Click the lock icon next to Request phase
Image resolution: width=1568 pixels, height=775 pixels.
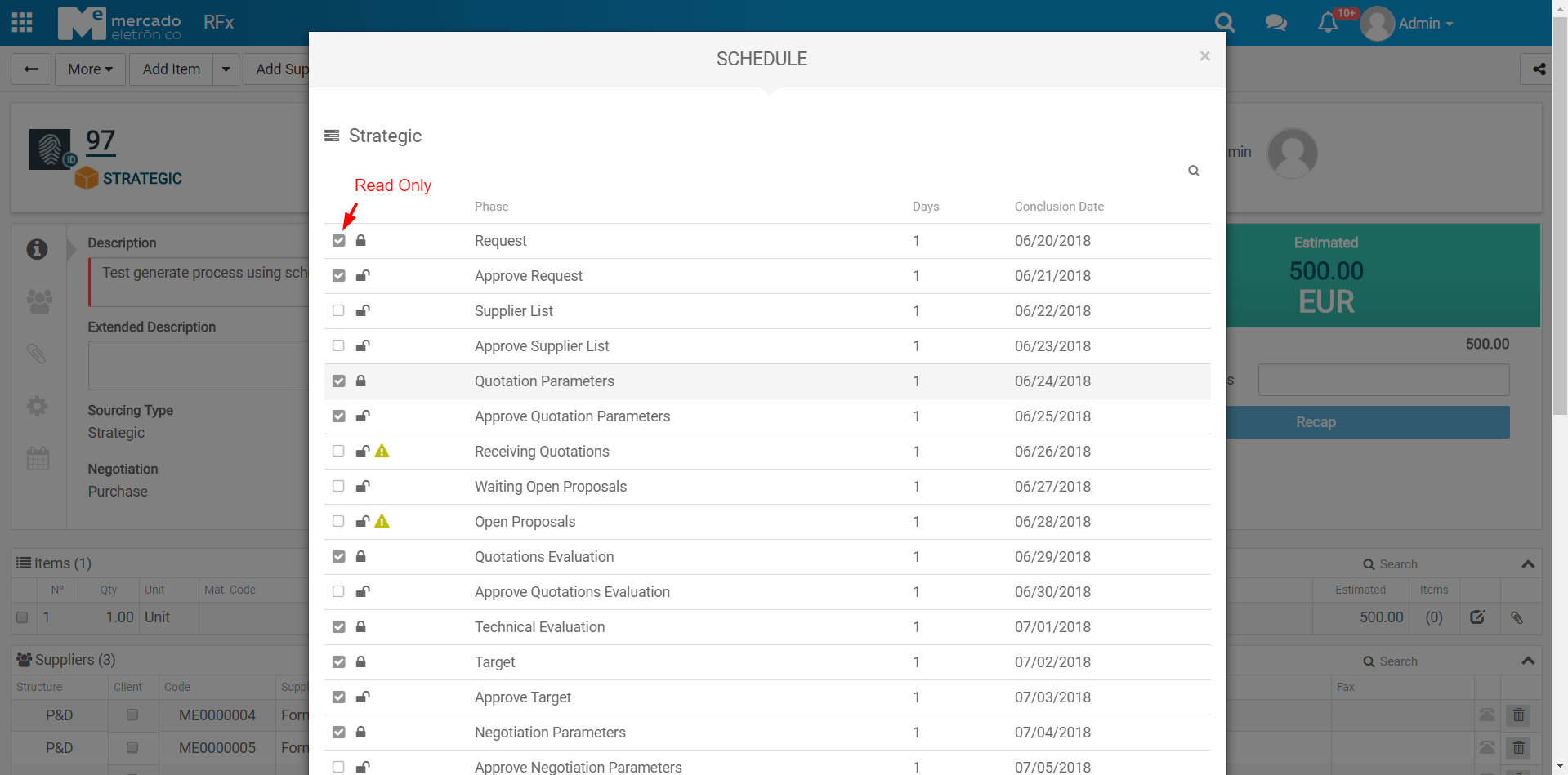pyautogui.click(x=360, y=240)
